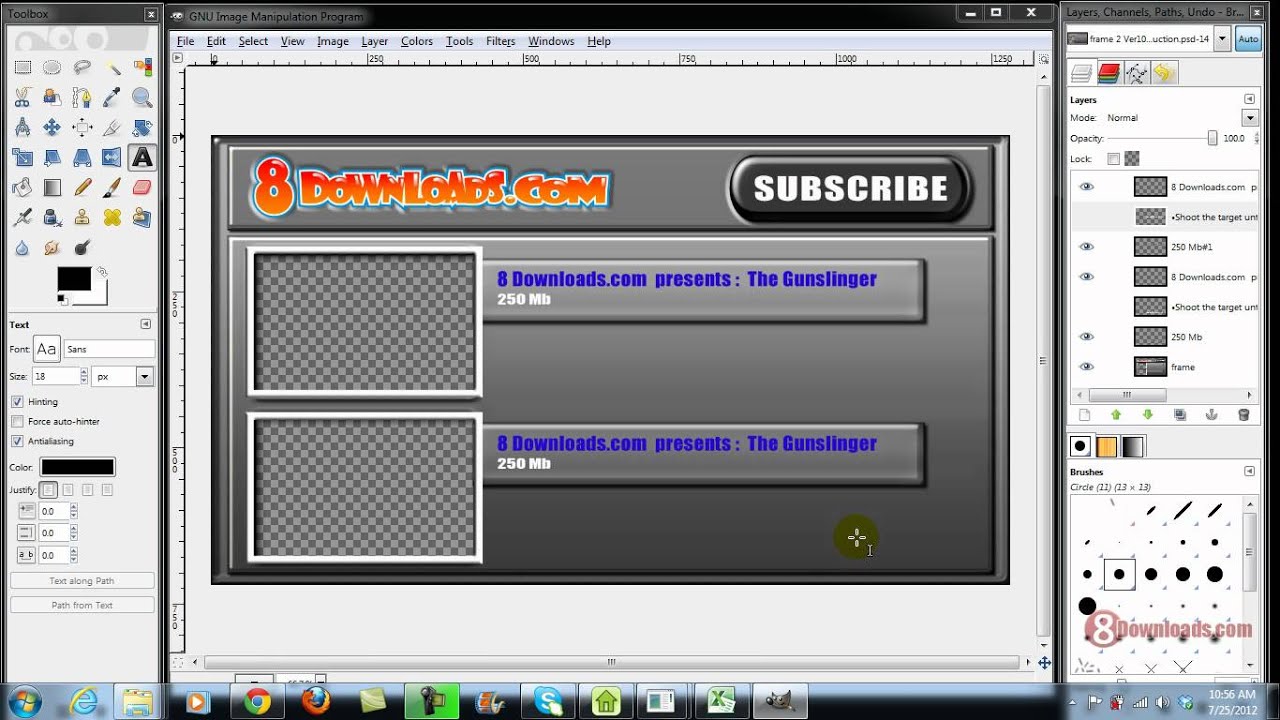This screenshot has width=1280, height=720.
Task: Click the delete layer trash icon
Action: (x=1244, y=415)
